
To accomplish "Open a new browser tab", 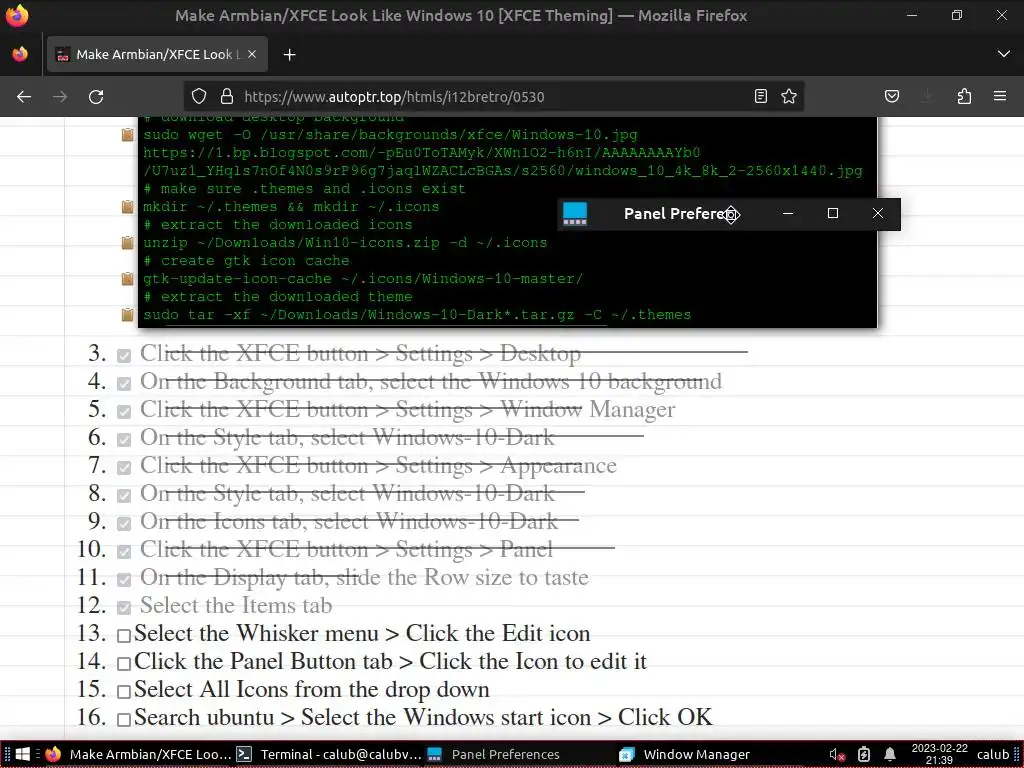I will [x=289, y=55].
